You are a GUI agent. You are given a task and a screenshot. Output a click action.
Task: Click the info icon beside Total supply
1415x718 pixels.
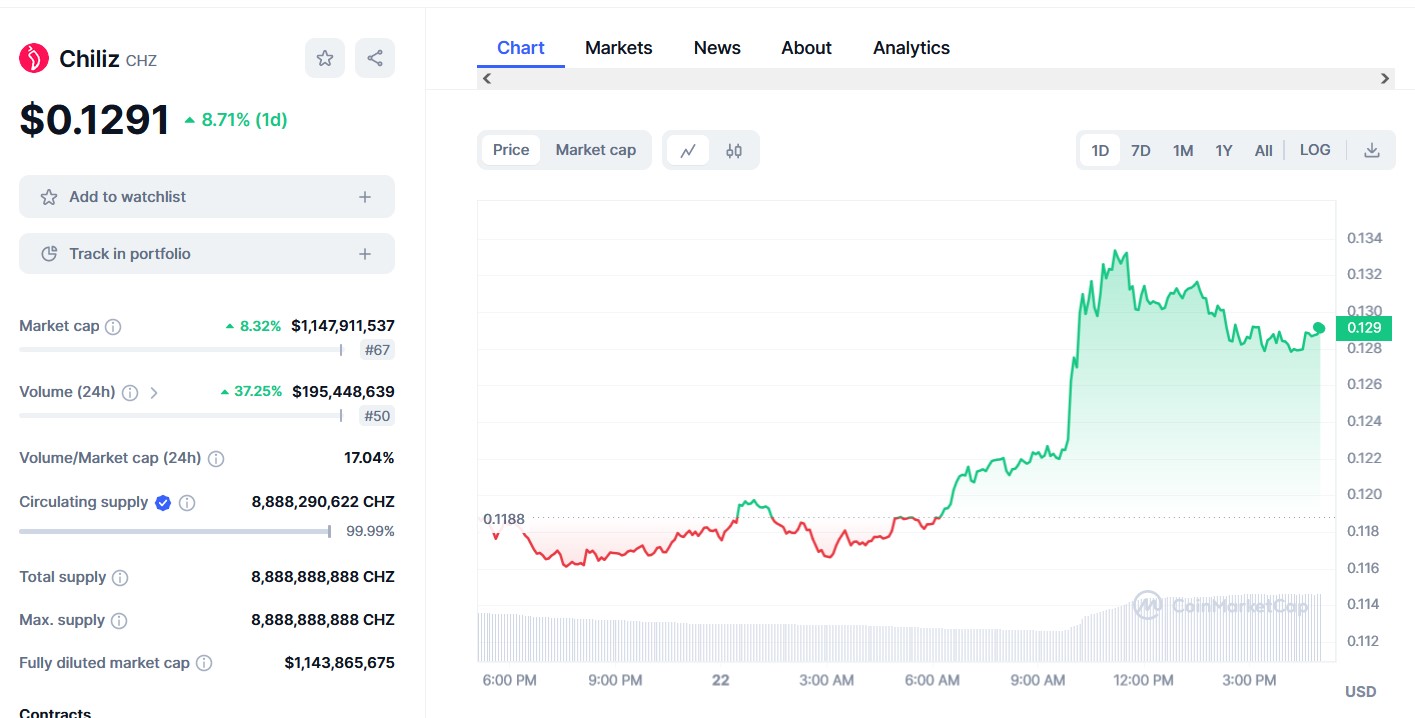tap(120, 578)
